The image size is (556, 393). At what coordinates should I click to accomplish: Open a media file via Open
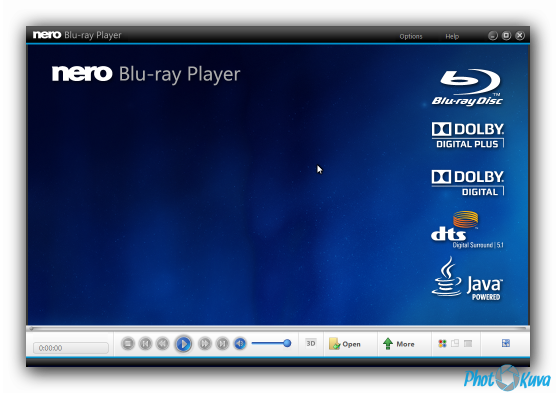coord(345,344)
